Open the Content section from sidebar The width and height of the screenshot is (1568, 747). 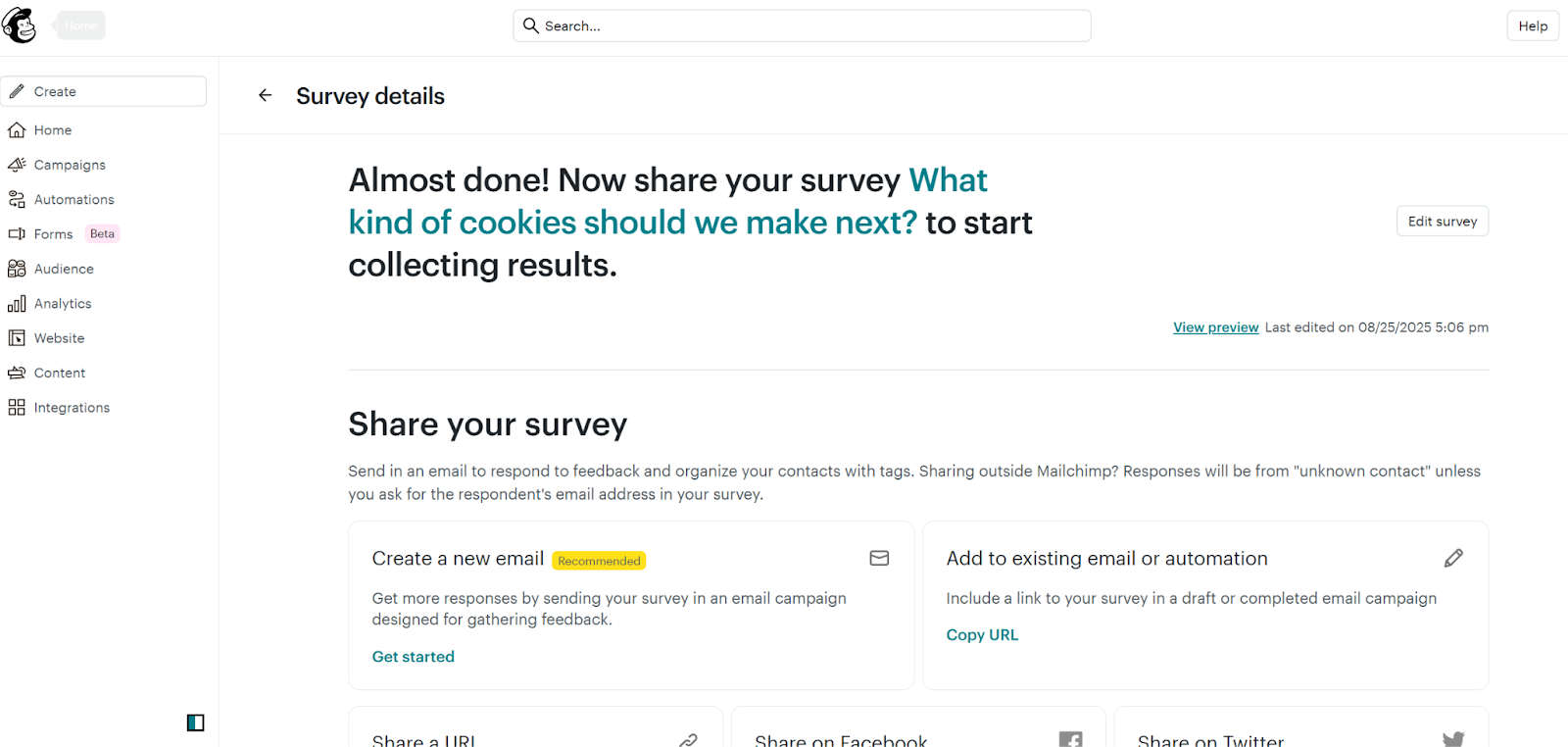60,372
